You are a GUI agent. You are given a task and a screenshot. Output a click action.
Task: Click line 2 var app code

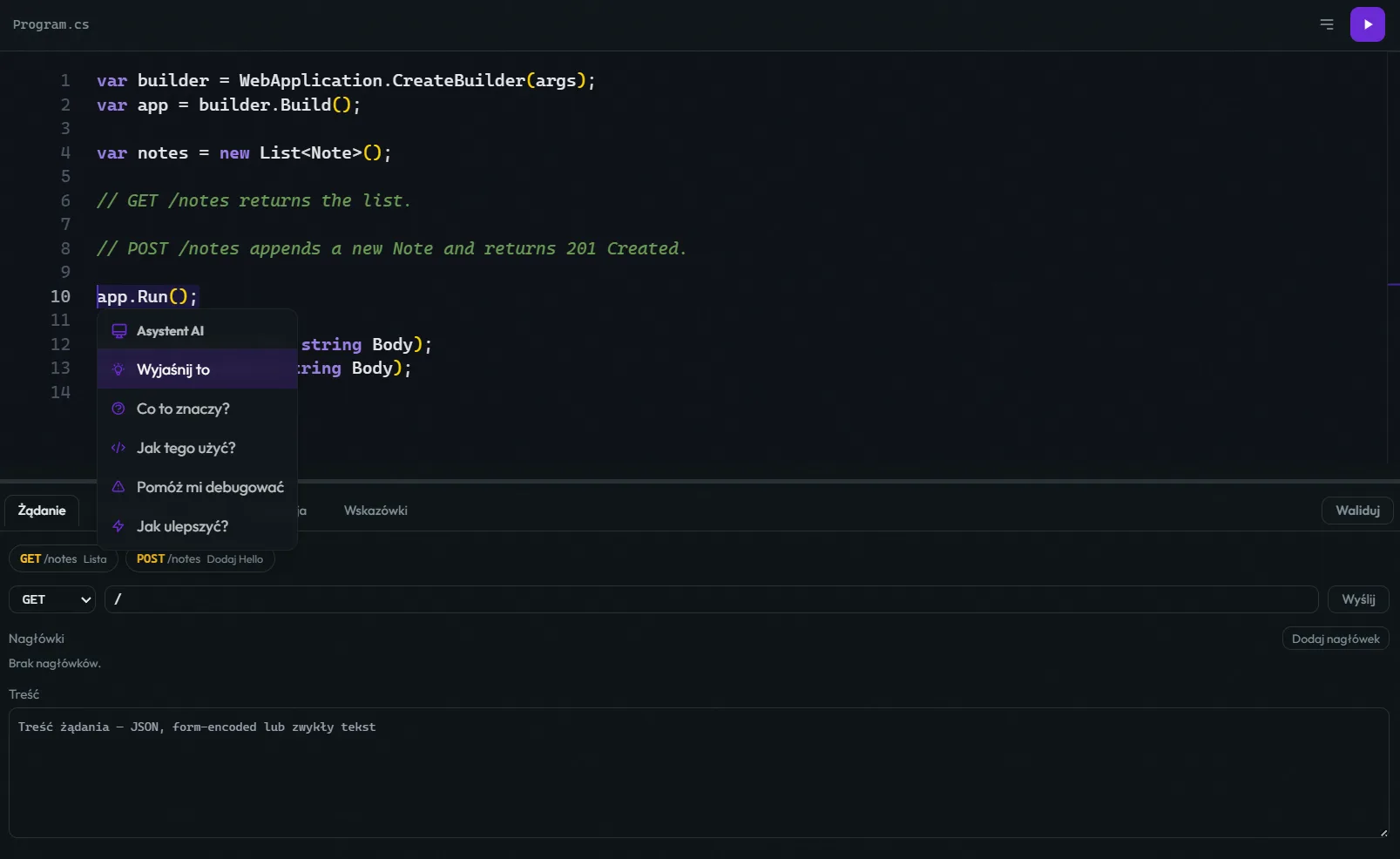[x=228, y=105]
